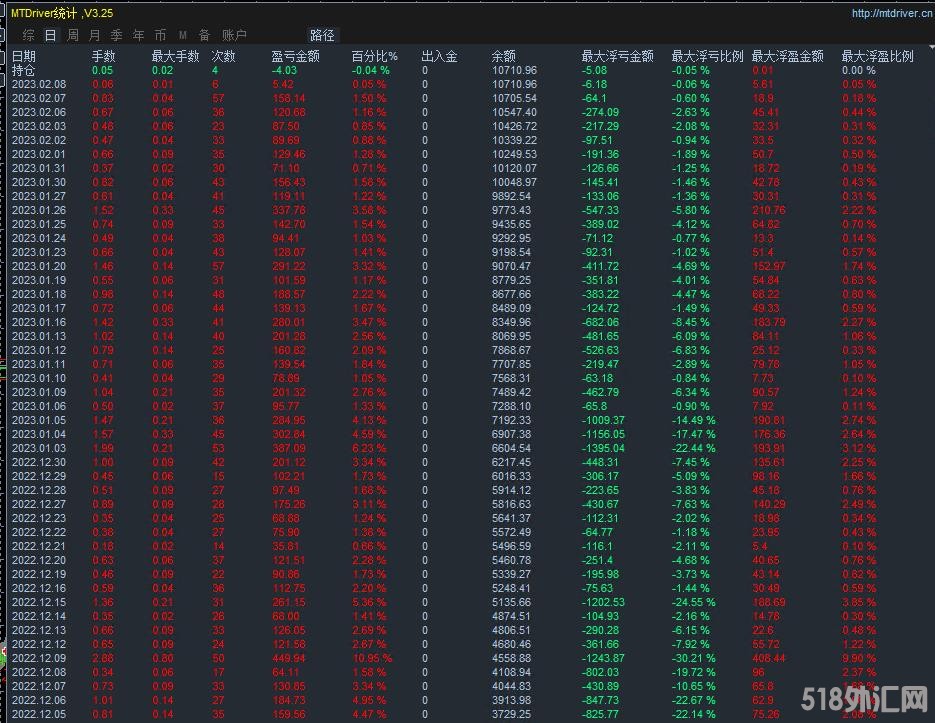Click position floating loss -5.08
This screenshot has height=723, width=935.
(595, 70)
